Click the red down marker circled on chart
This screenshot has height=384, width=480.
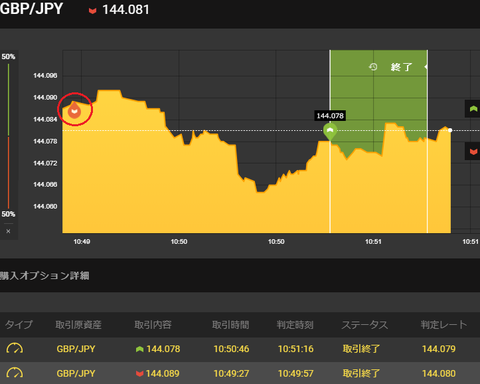pos(74,111)
